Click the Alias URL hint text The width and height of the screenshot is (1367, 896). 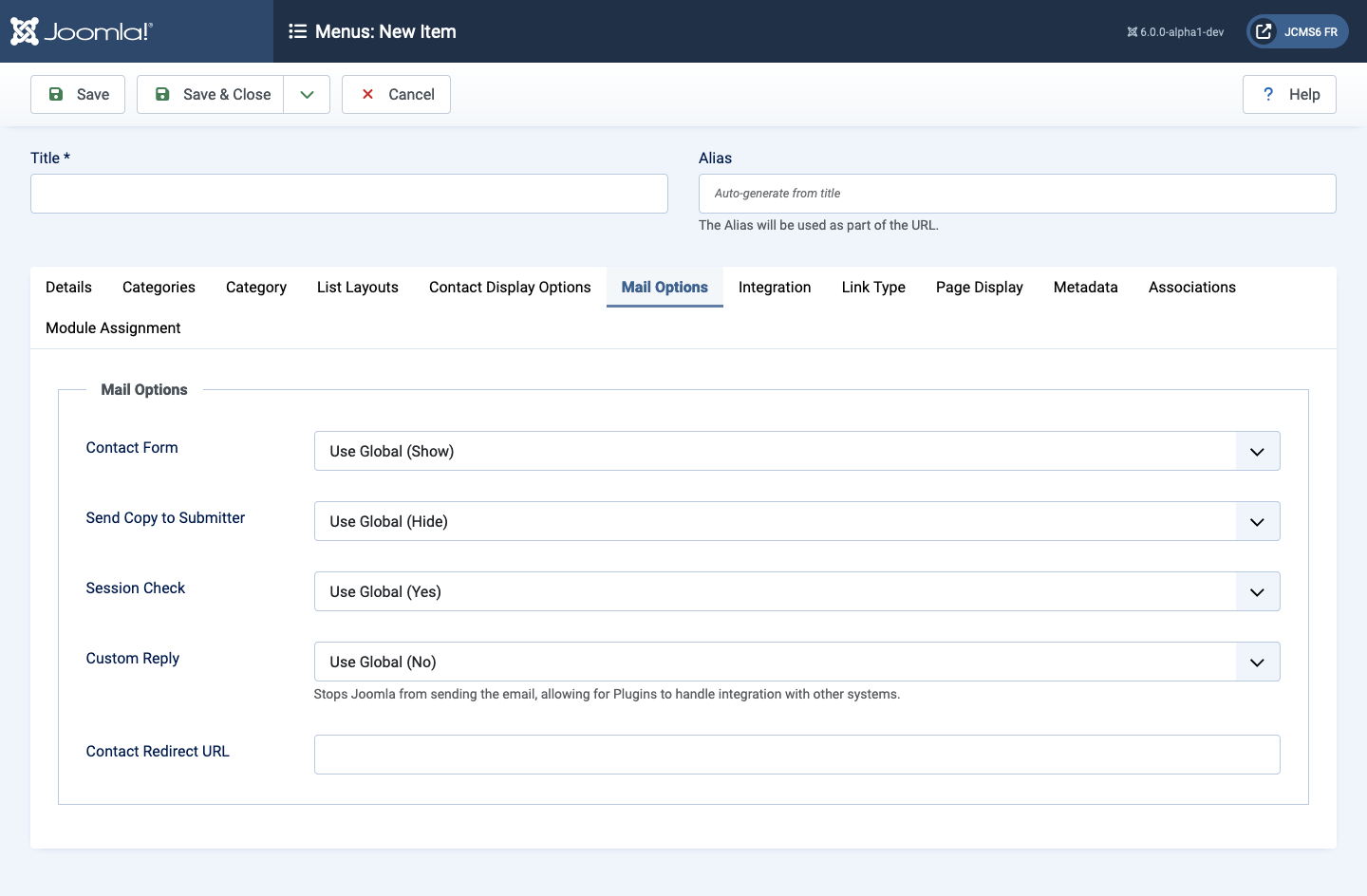(818, 225)
